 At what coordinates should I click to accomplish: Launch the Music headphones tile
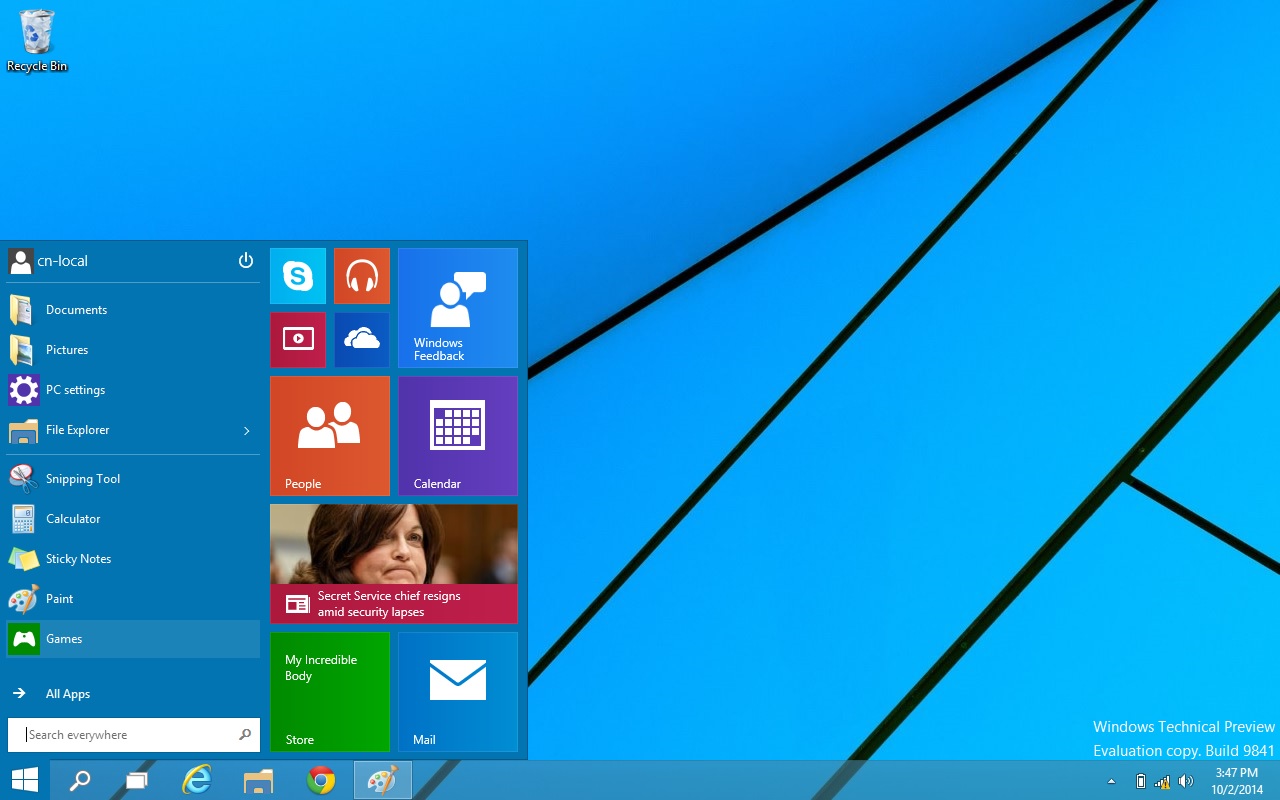click(x=361, y=276)
